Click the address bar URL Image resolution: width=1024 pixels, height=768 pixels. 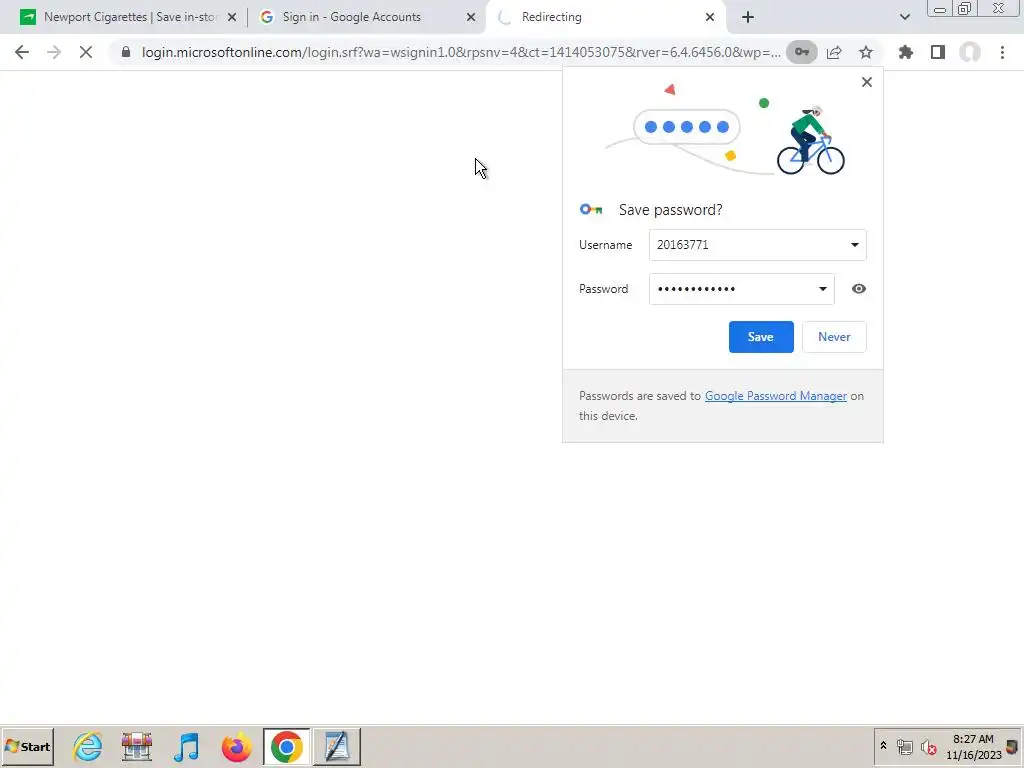pyautogui.click(x=461, y=52)
